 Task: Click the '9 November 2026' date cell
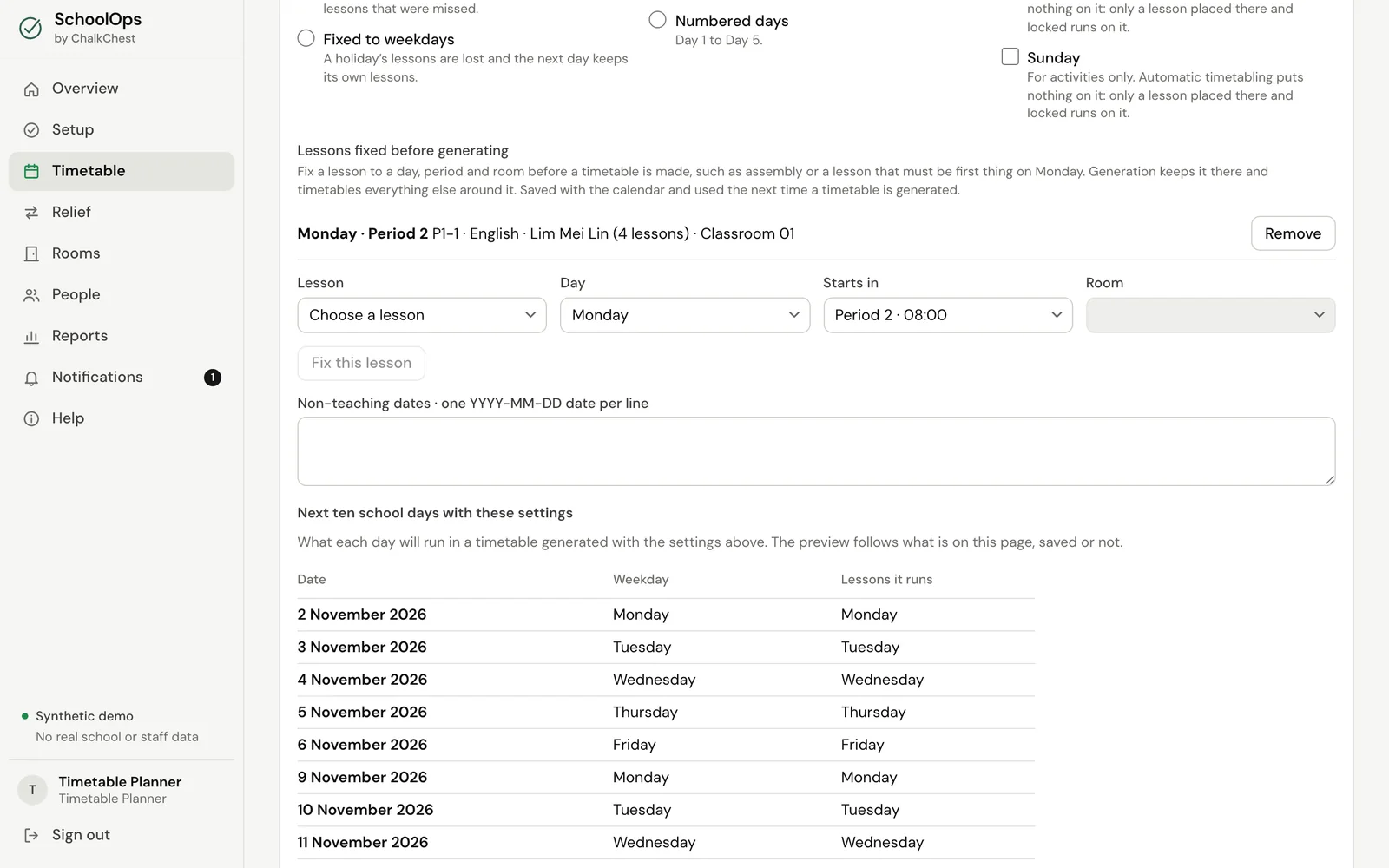(362, 778)
